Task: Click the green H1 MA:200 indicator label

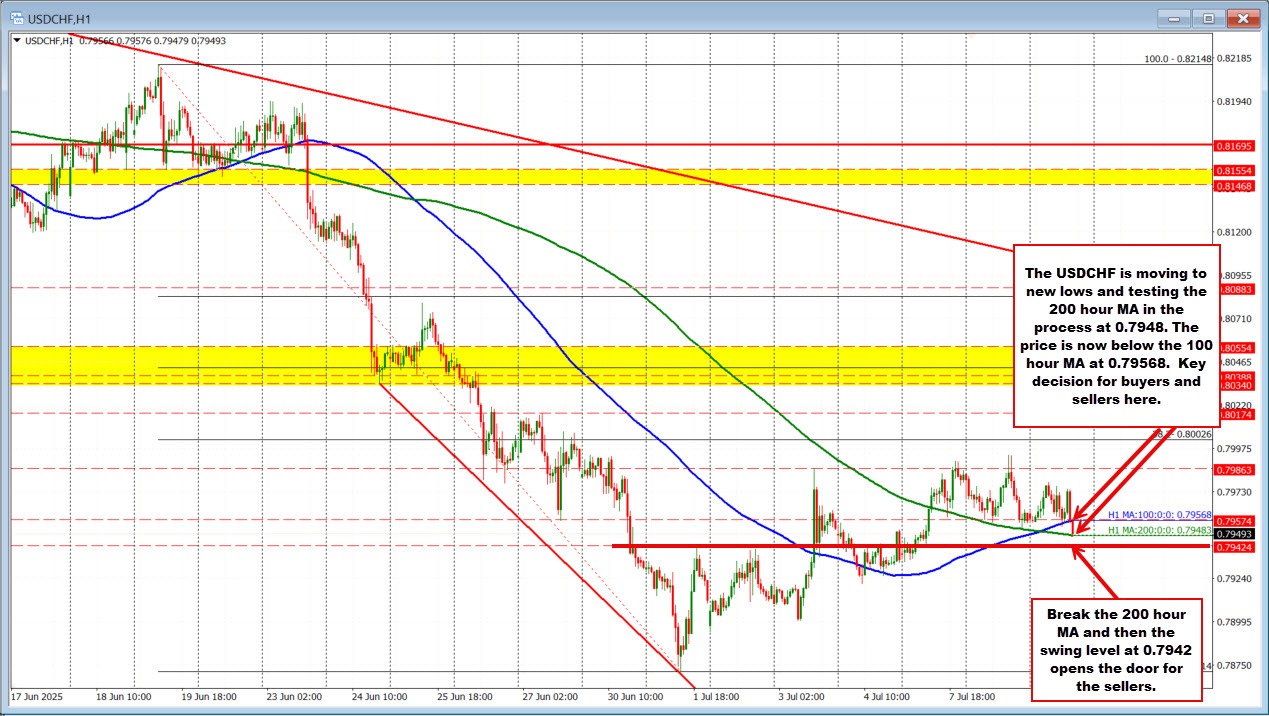Action: pyautogui.click(x=1160, y=530)
